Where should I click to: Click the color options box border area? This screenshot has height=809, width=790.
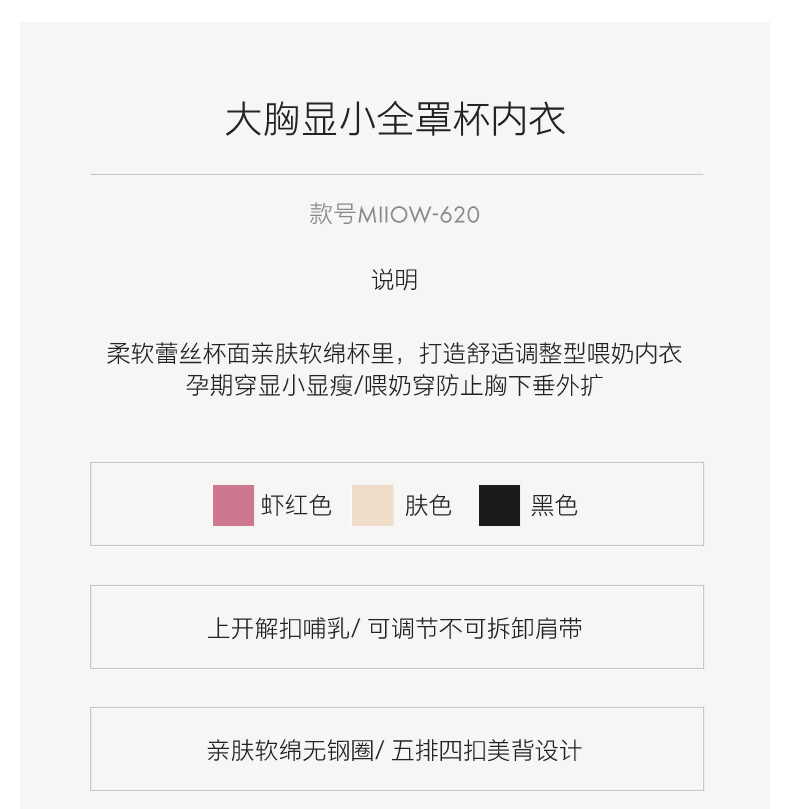click(397, 504)
